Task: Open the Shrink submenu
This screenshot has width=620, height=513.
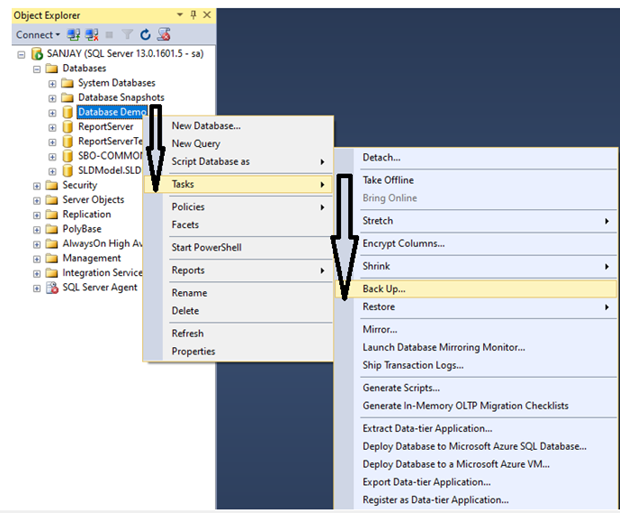Action: click(x=476, y=266)
